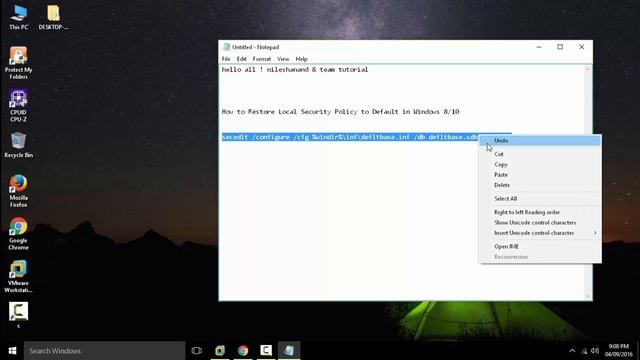The image size is (640, 360).
Task: Click the Notepad title bar icon
Action: (227, 47)
